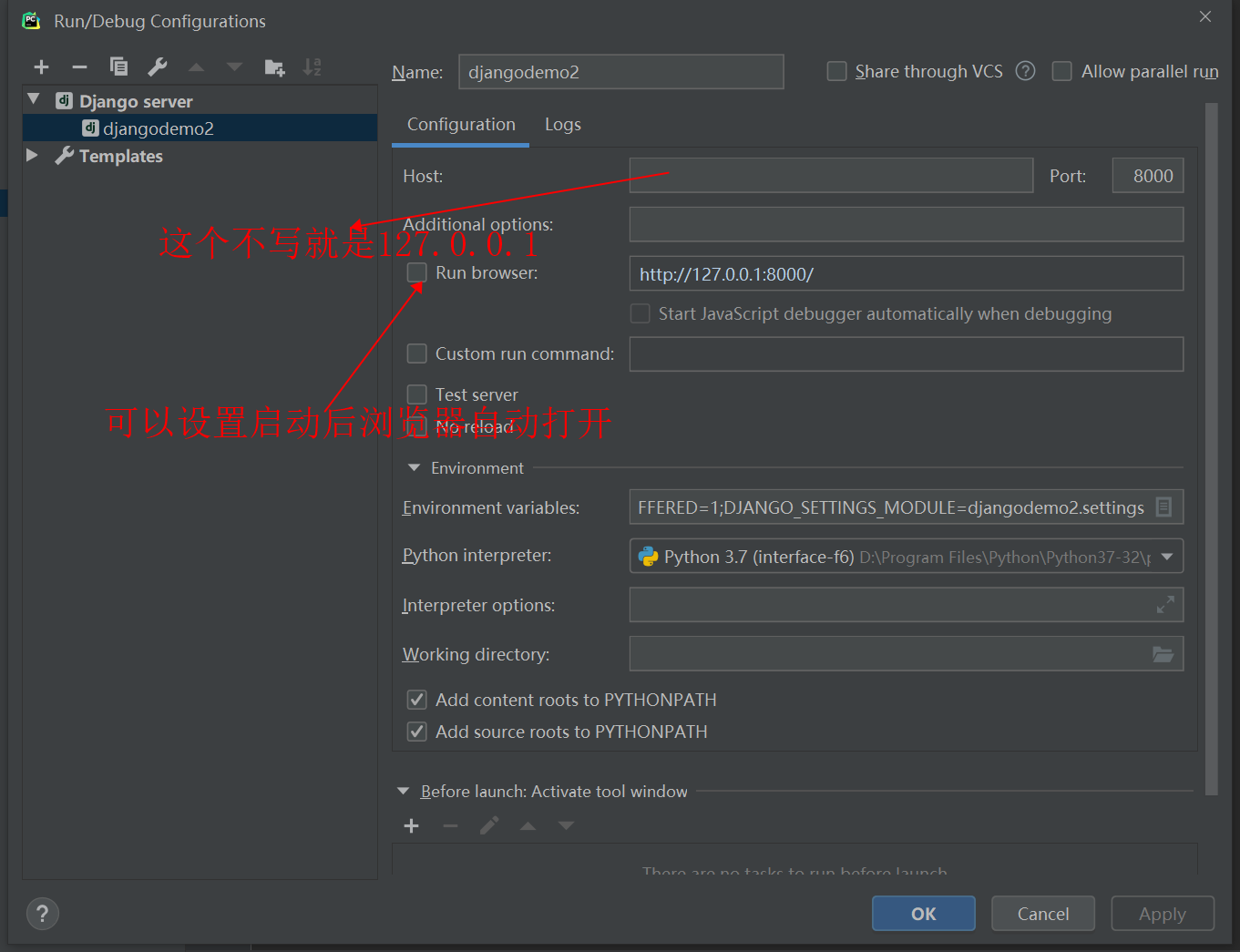This screenshot has height=952, width=1240.
Task: Move before-launch task up
Action: (x=528, y=825)
